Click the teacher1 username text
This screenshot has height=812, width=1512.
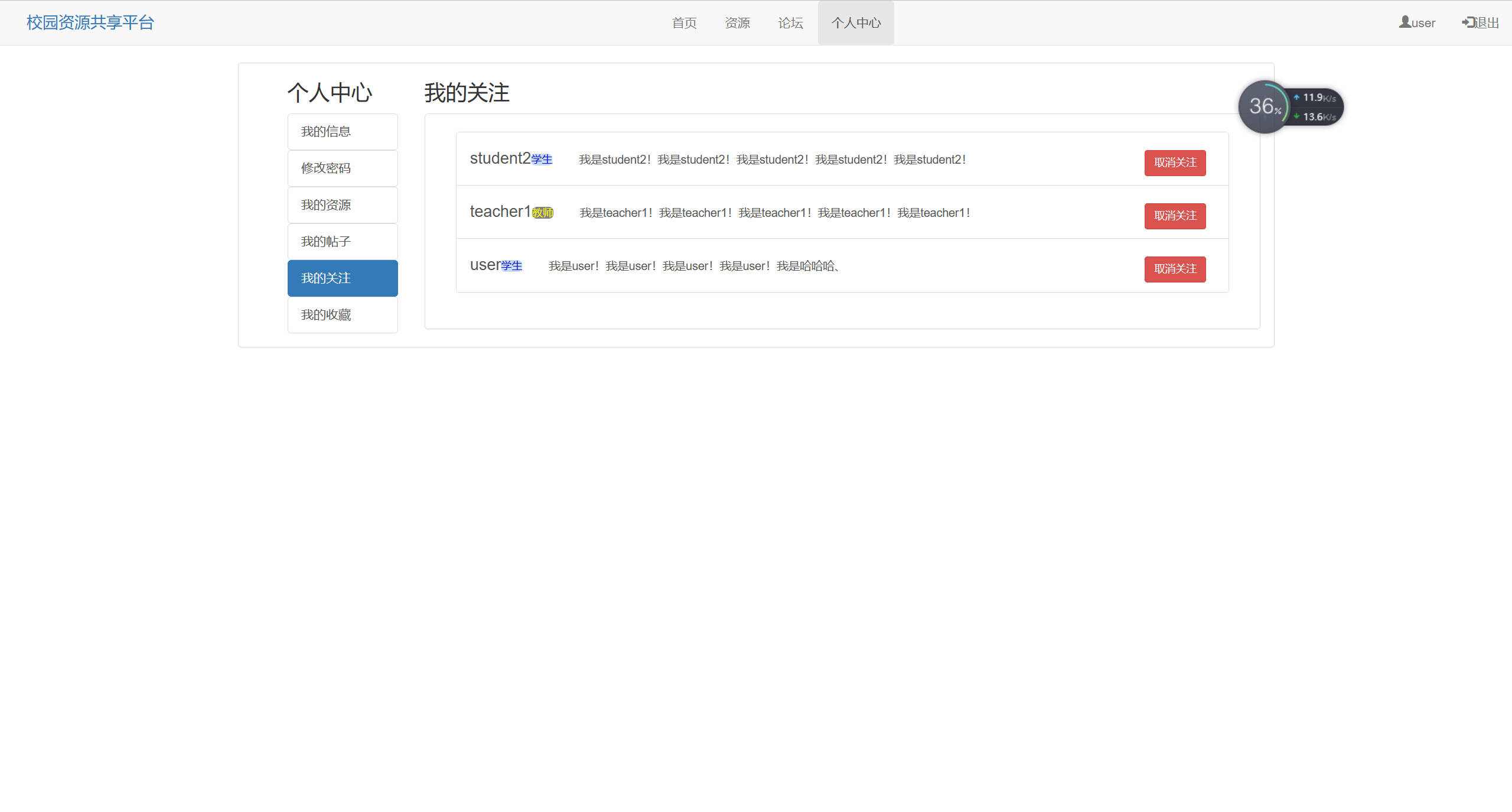click(500, 212)
